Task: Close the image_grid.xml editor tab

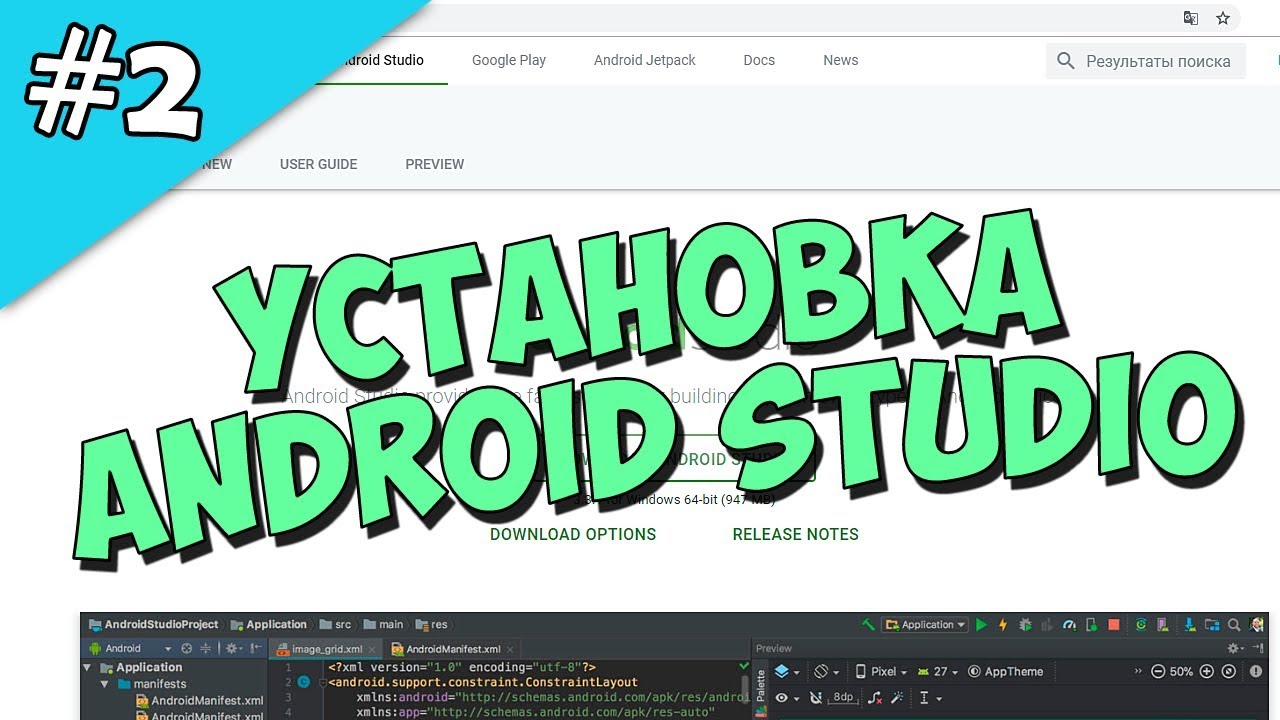Action: (x=372, y=650)
